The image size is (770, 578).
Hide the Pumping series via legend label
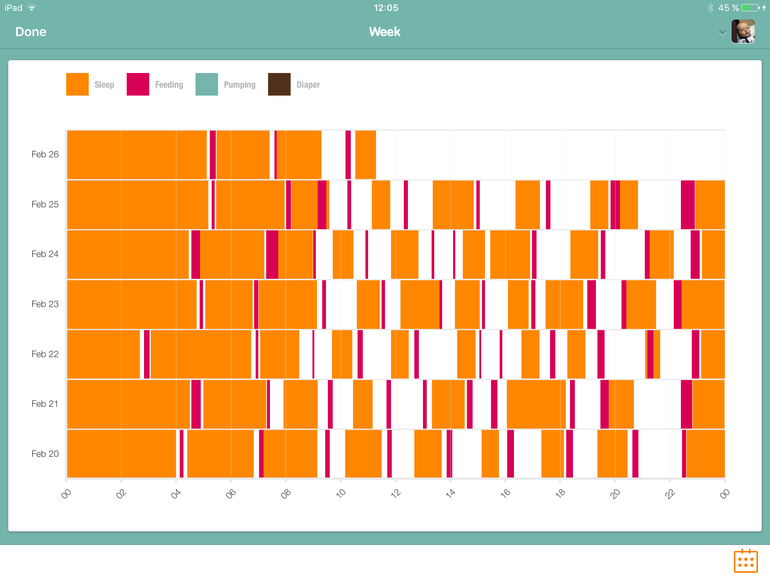coord(240,85)
